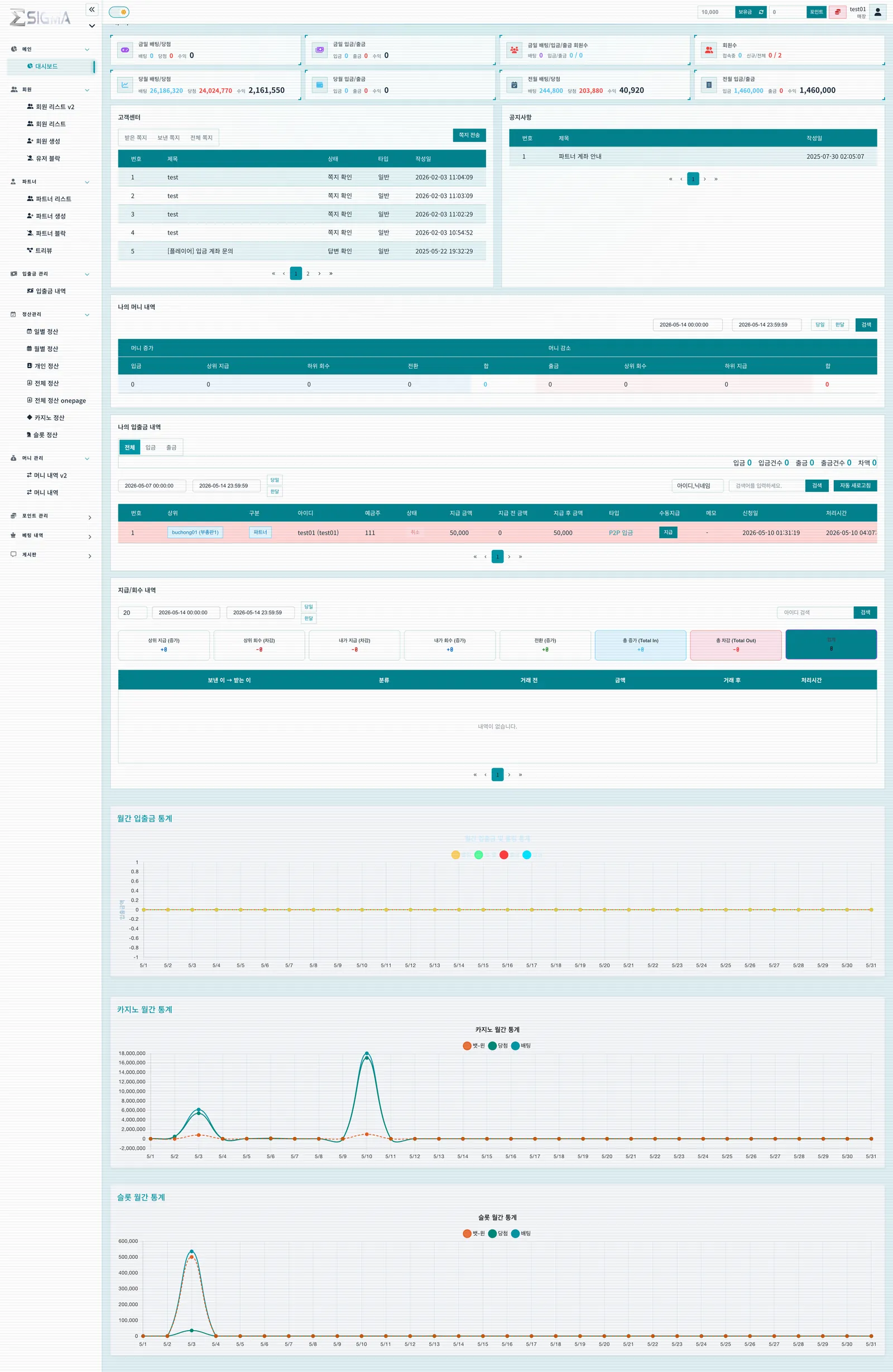
Task: Go to page 2 of 고객센터 messages
Action: point(308,274)
